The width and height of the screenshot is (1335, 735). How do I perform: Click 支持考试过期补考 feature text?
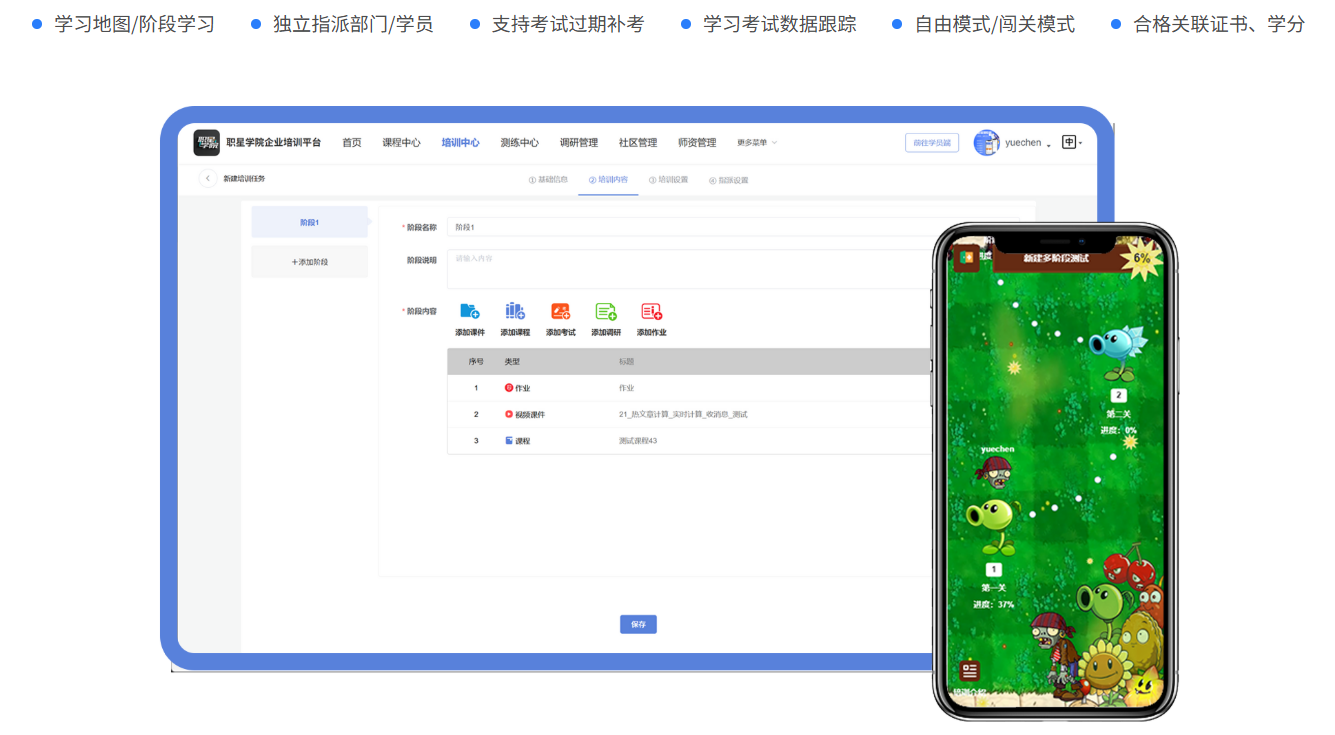(x=568, y=24)
